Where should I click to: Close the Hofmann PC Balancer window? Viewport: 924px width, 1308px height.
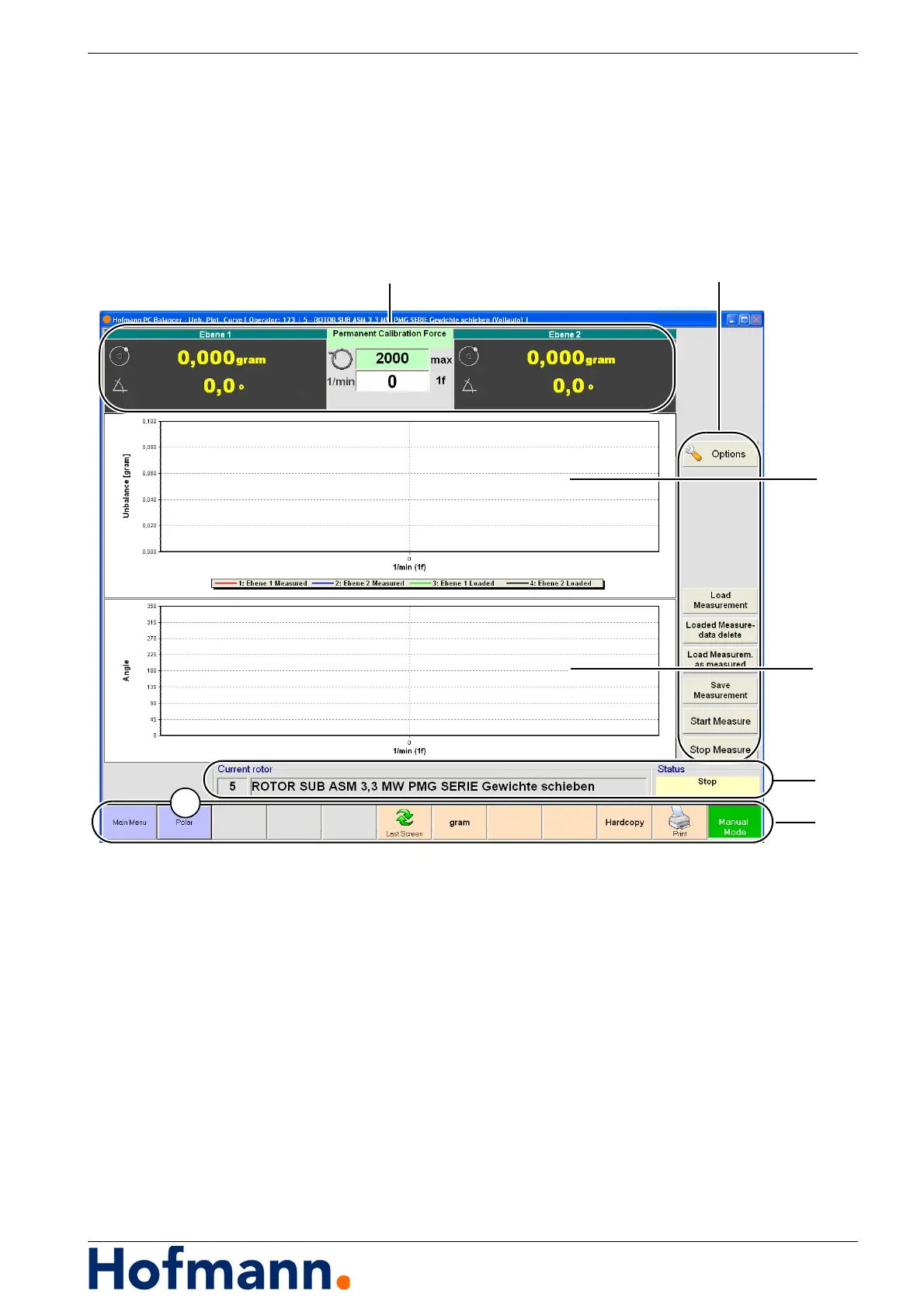pos(756,319)
